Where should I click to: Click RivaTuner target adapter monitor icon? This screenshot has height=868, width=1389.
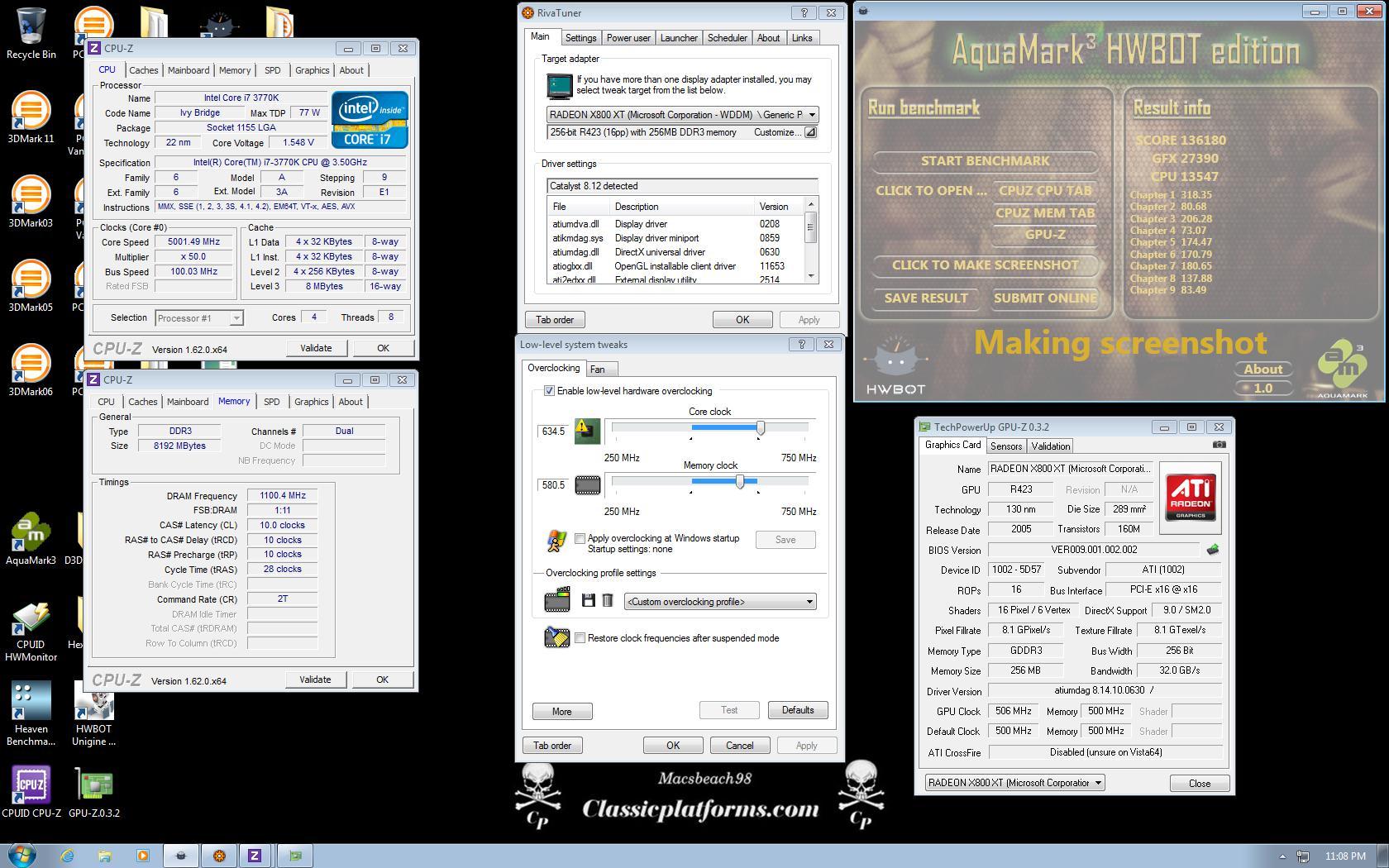tap(559, 85)
